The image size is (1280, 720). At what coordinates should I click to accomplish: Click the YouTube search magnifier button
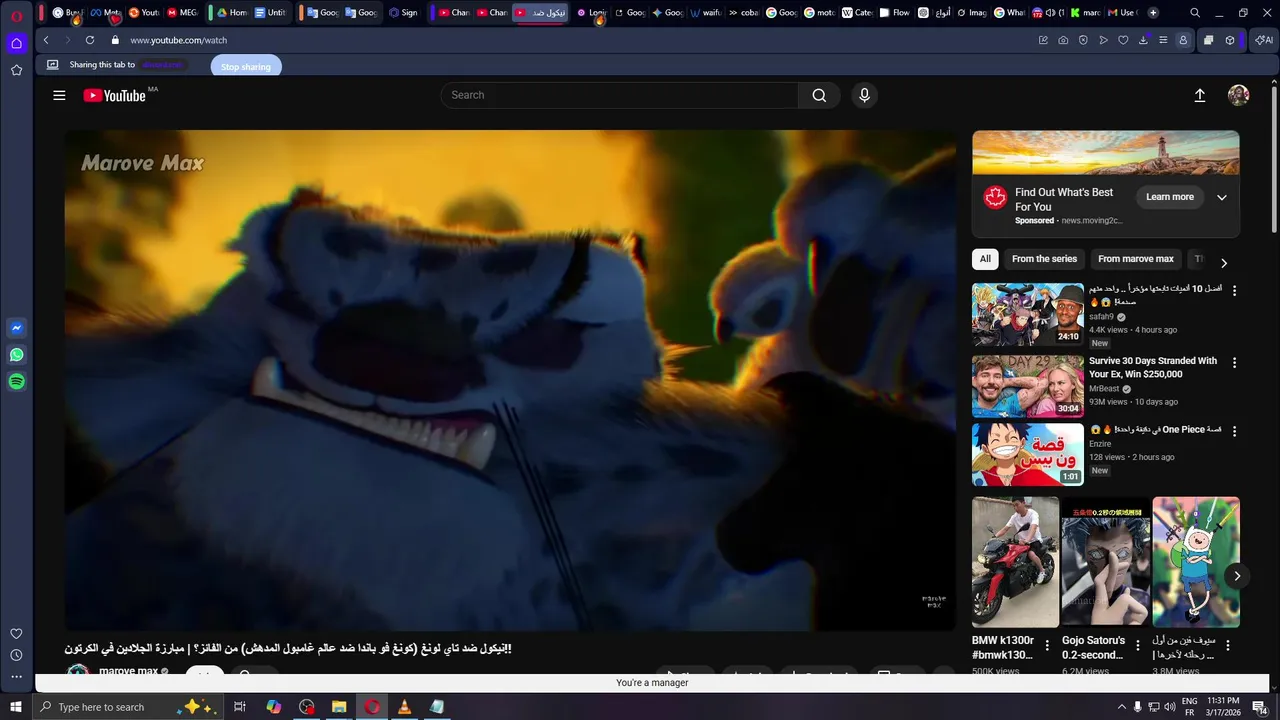pyautogui.click(x=819, y=95)
